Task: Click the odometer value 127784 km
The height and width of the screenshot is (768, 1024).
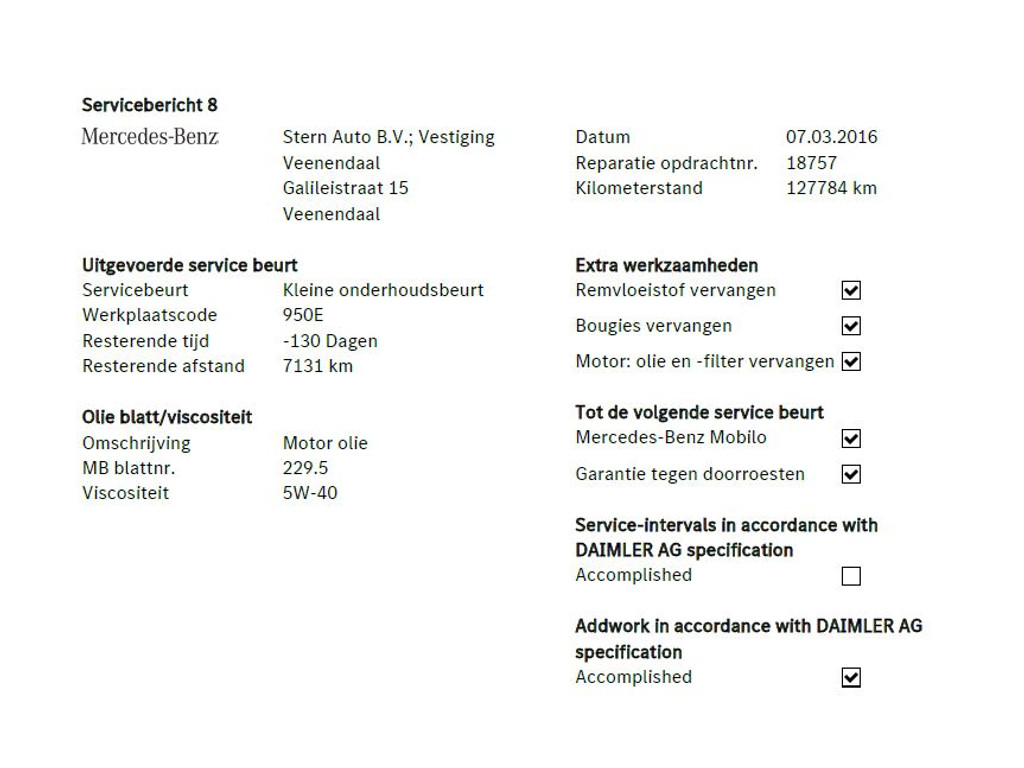Action: 831,188
